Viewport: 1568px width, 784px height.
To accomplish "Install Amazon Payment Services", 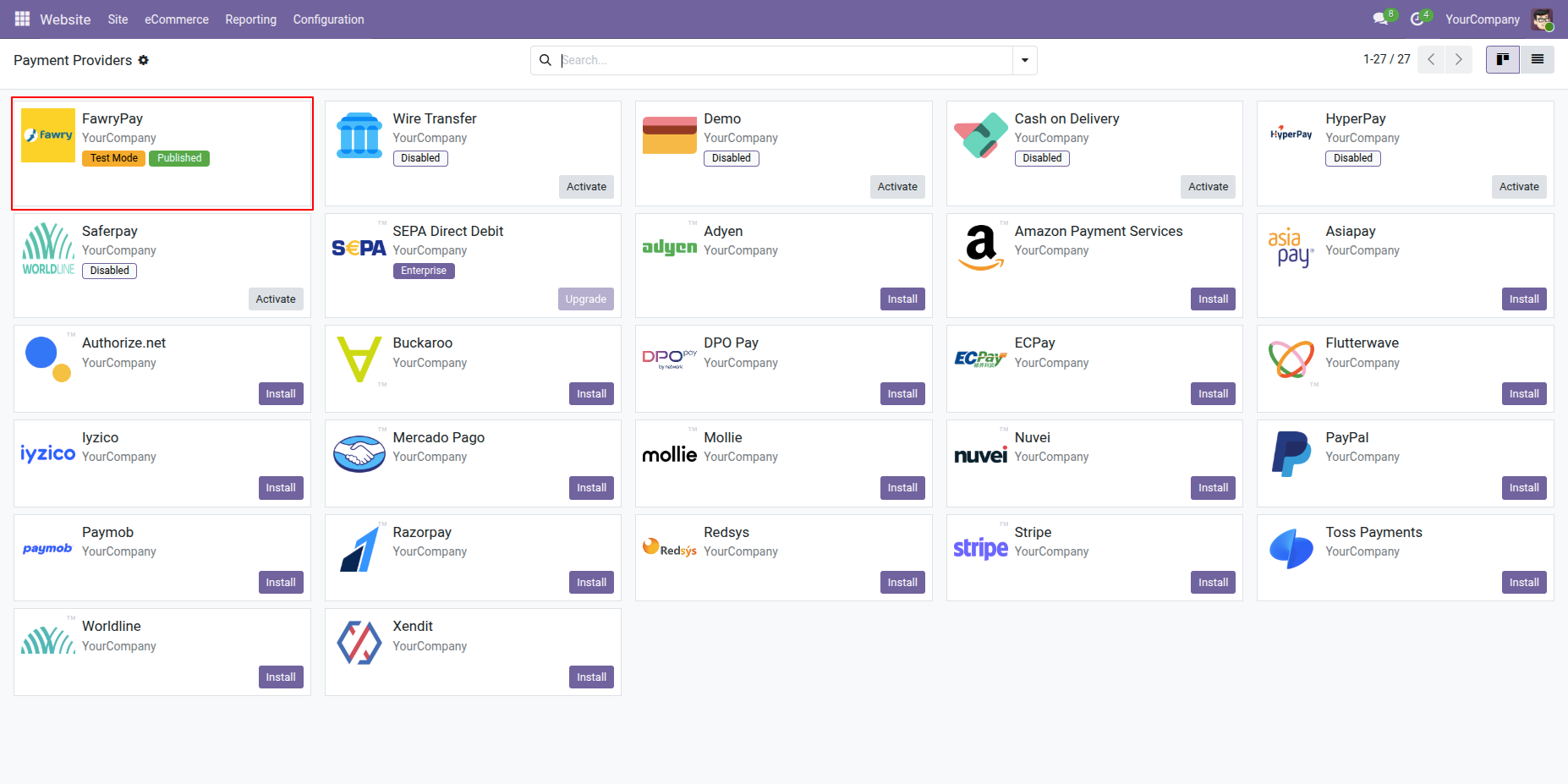I will pos(1214,299).
